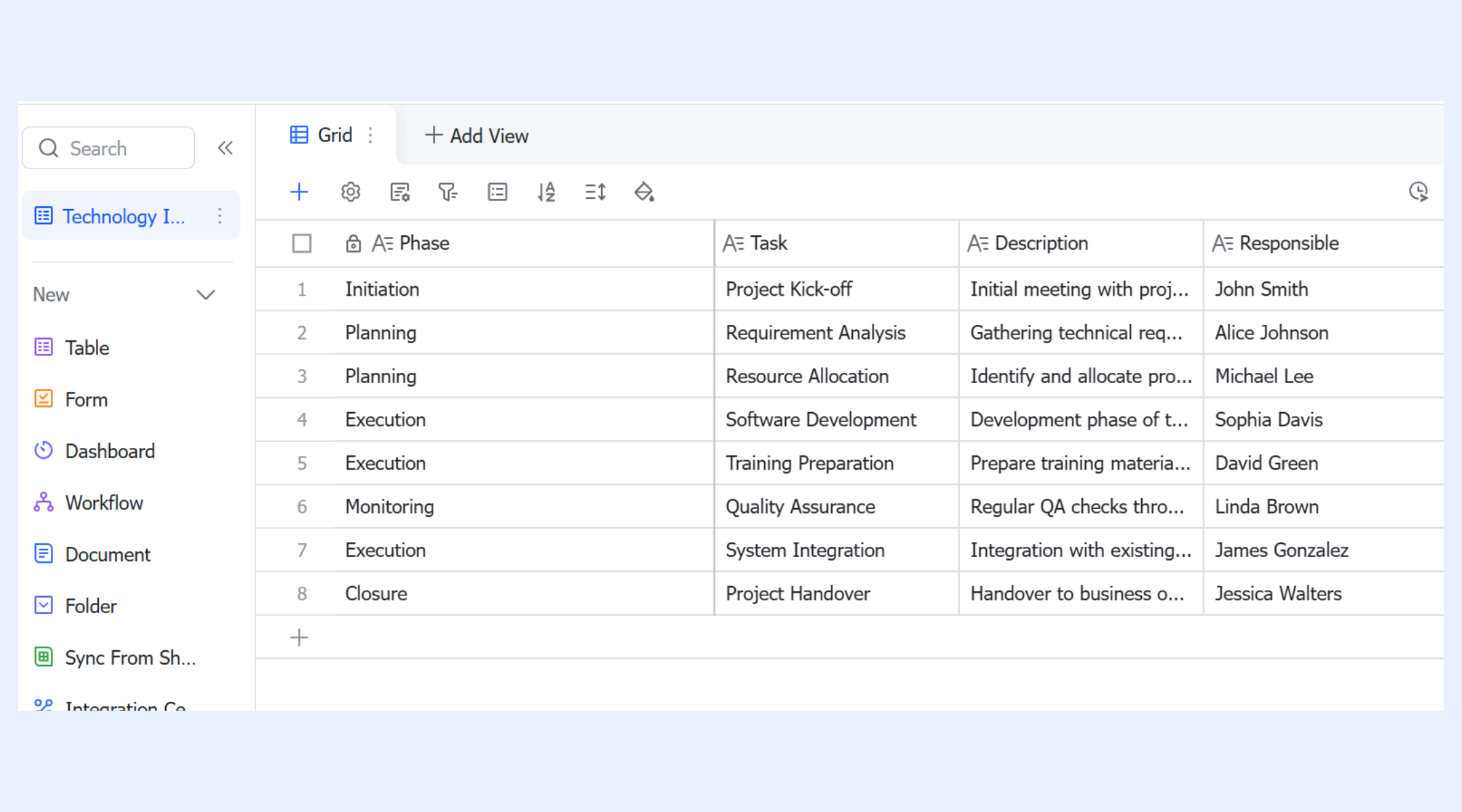Viewport: 1462px width, 812px height.
Task: Open the A-Z sort icon
Action: click(546, 192)
